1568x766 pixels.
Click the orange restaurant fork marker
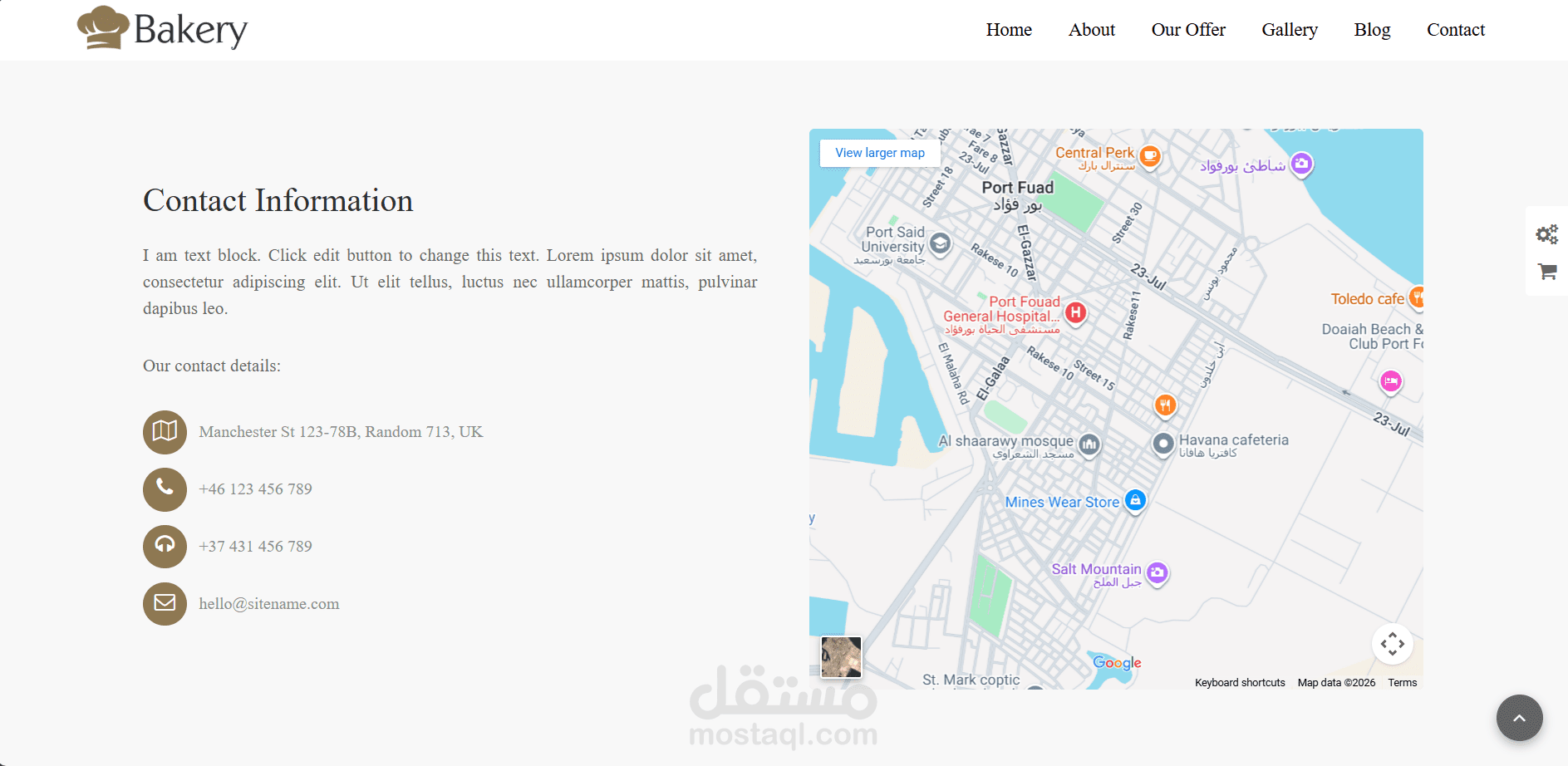[x=1165, y=405]
